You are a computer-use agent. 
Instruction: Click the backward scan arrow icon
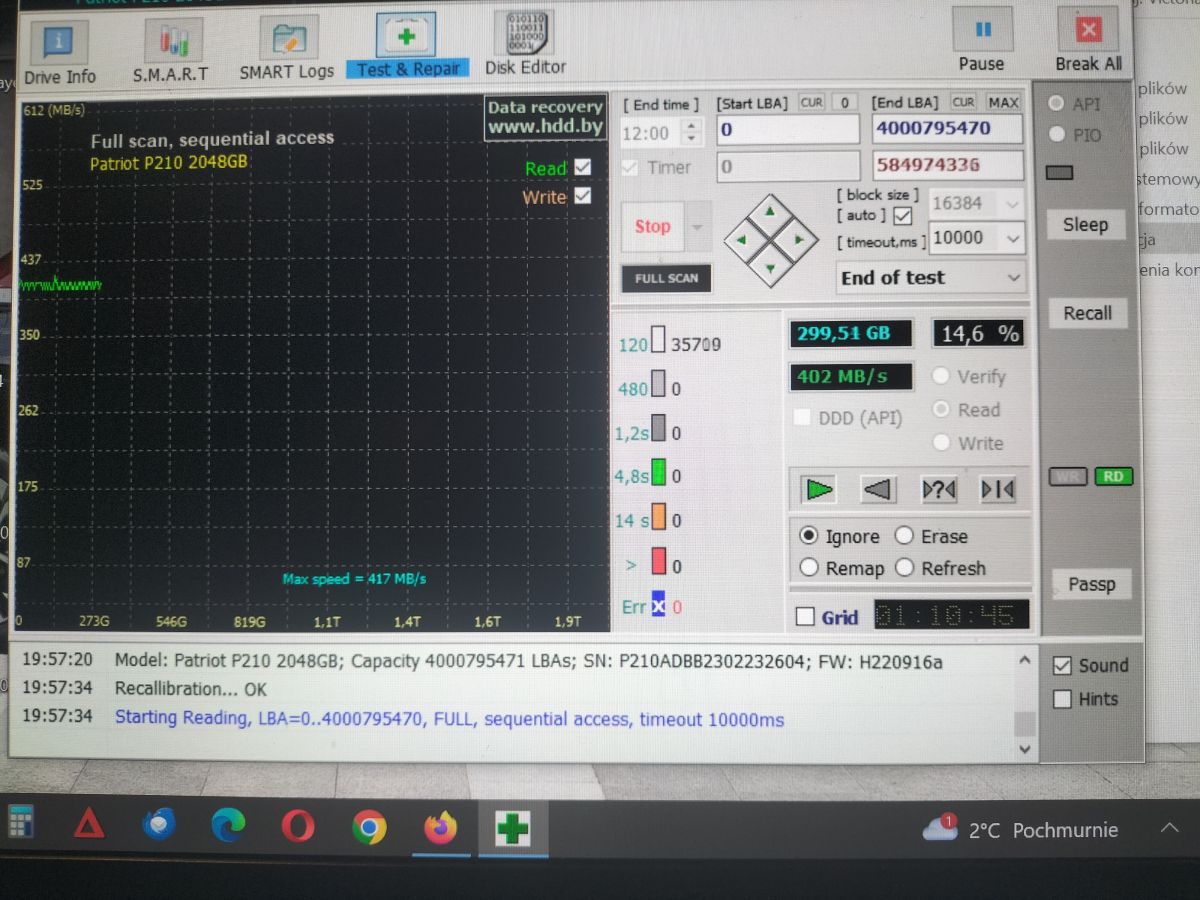pyautogui.click(x=878, y=489)
